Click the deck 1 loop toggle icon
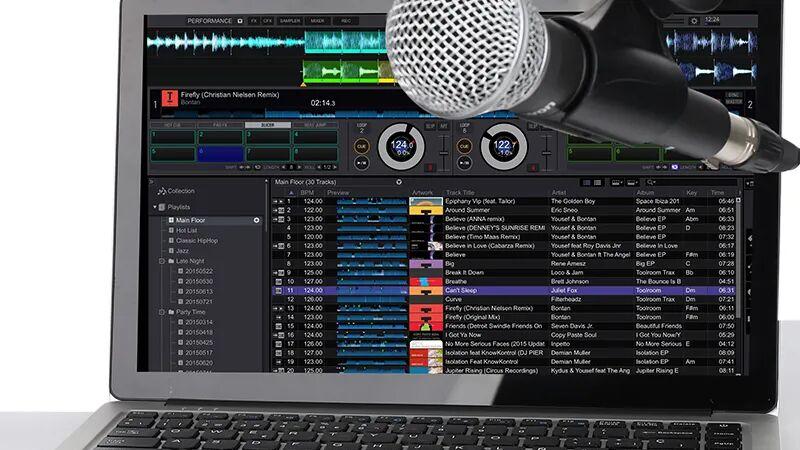This screenshot has width=800, height=450. (258, 167)
